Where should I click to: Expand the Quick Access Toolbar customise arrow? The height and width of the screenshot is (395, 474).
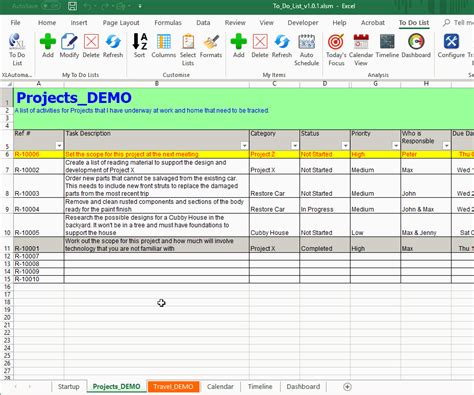[x=140, y=6]
